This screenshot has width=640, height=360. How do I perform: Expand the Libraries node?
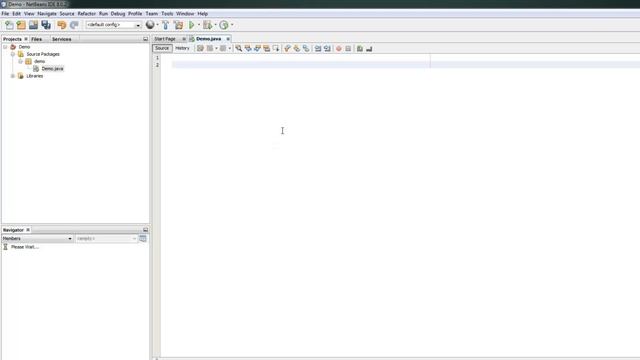click(x=13, y=76)
